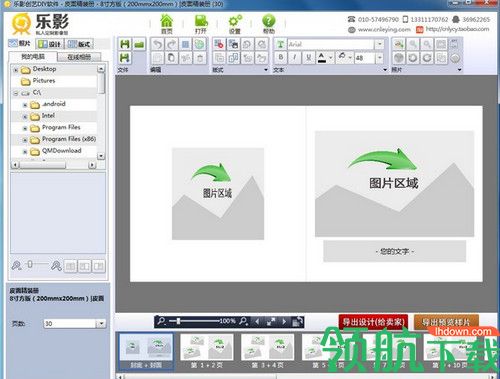Click the undo arrow in the edit group
This screenshot has height=379, width=500.
(x=158, y=44)
